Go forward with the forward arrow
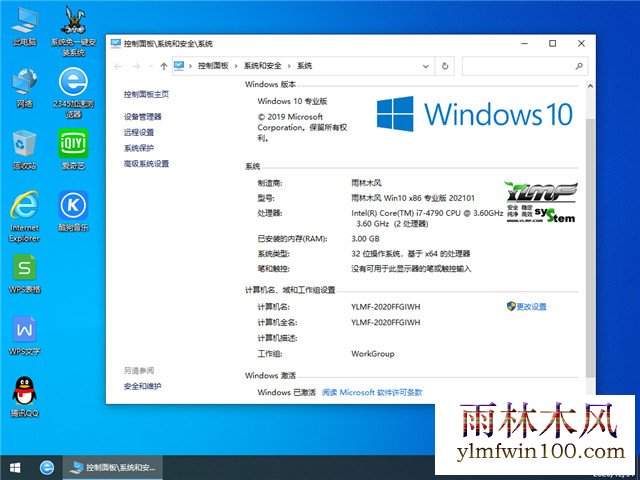The width and height of the screenshot is (640, 480). 136,66
